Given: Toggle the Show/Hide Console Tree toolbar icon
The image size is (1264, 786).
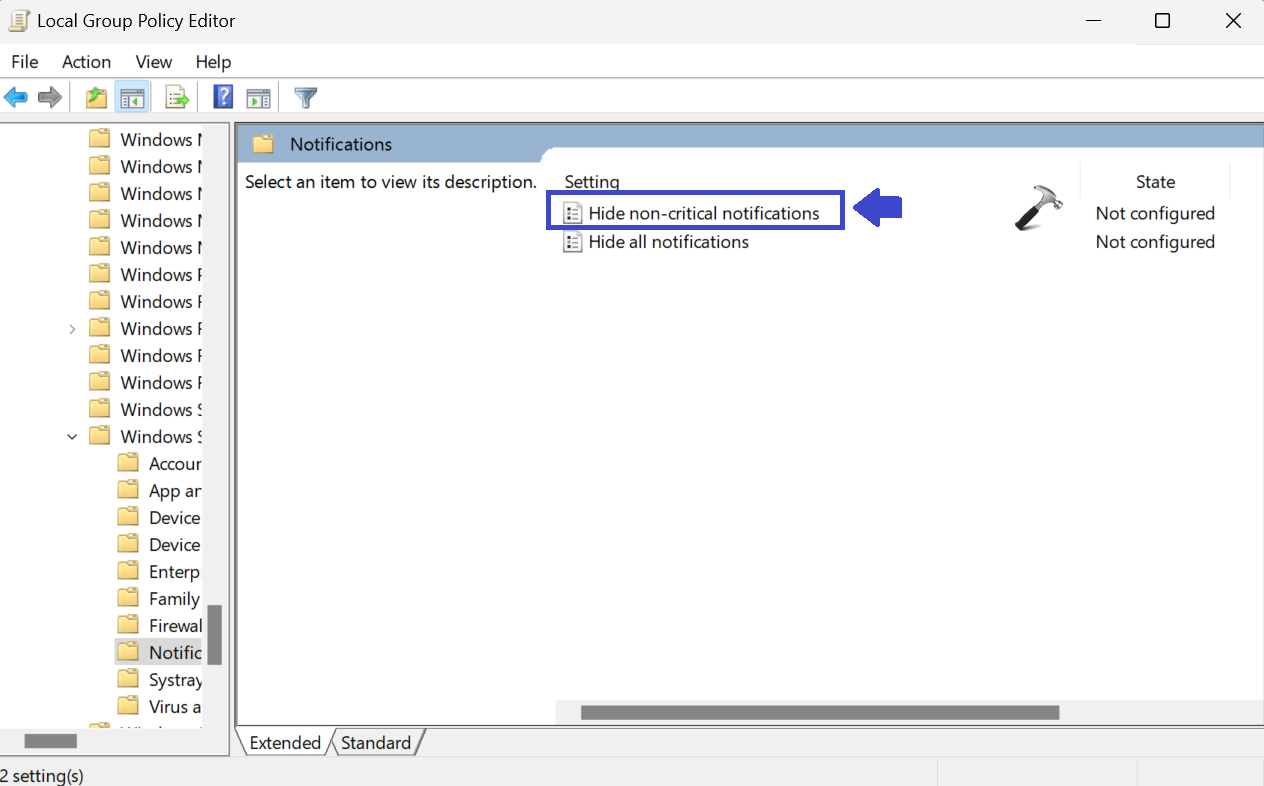Looking at the screenshot, I should click(x=132, y=97).
